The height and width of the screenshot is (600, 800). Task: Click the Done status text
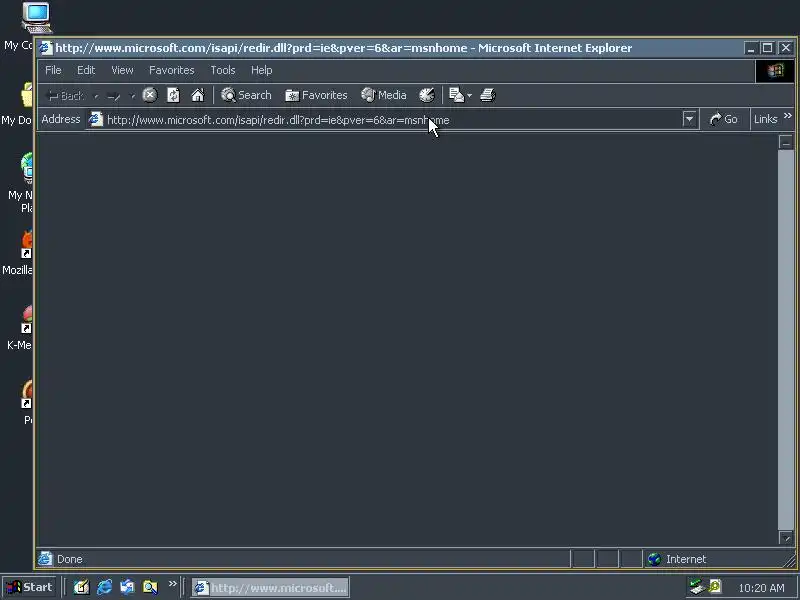pos(69,559)
